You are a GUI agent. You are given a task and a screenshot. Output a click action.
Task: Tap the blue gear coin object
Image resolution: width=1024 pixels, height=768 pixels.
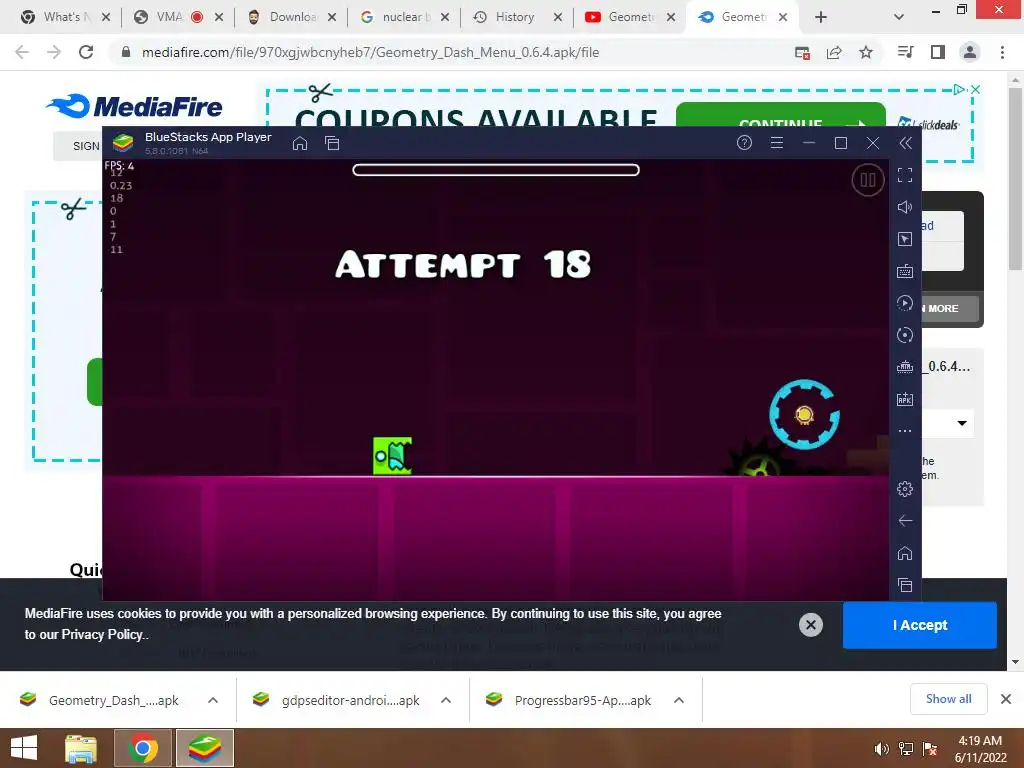[804, 414]
